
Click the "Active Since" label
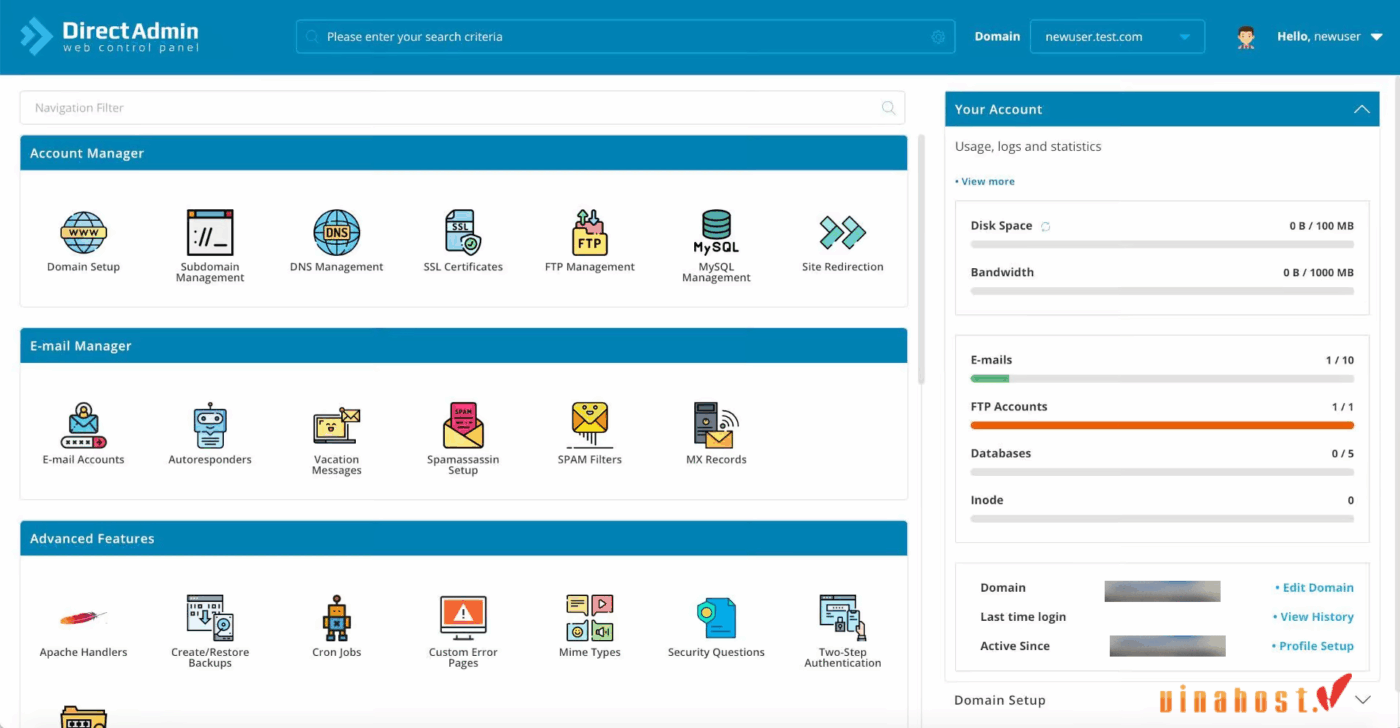tap(1015, 646)
